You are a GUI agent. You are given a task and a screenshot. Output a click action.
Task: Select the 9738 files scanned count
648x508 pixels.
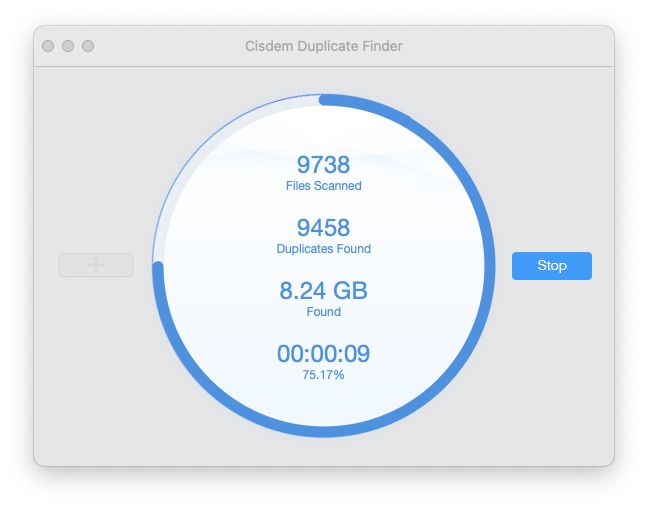[323, 165]
